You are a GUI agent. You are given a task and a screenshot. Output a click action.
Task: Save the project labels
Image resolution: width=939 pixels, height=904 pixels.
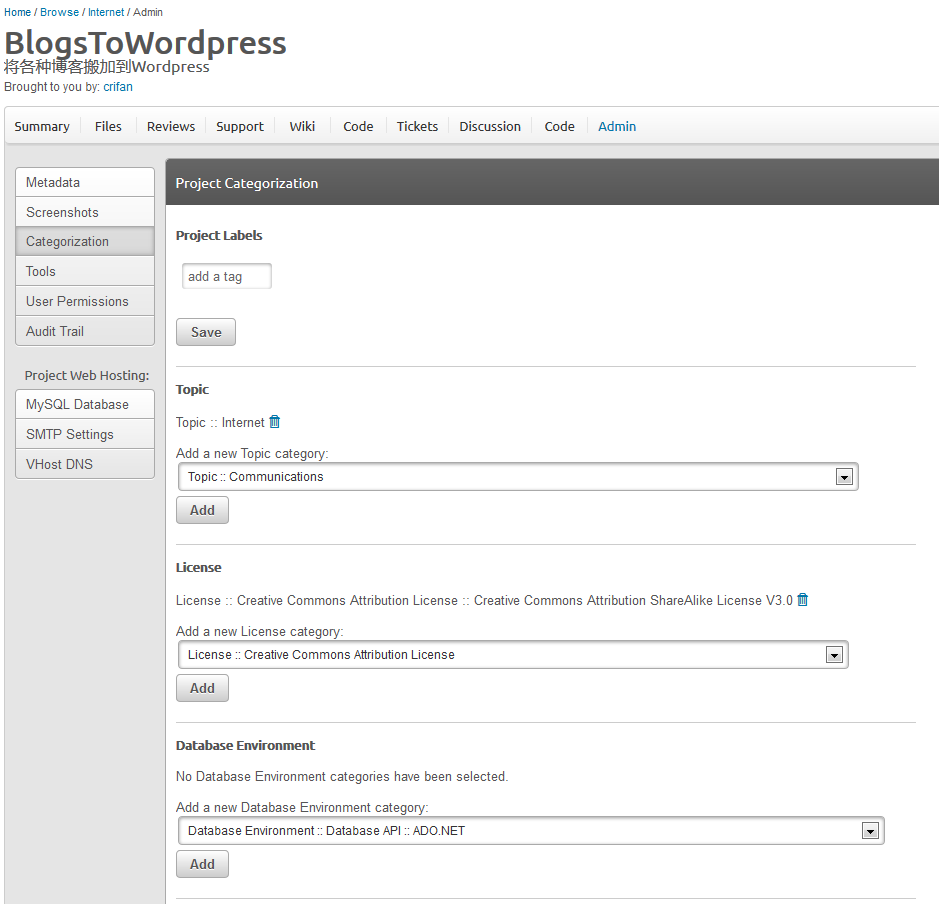click(x=206, y=332)
